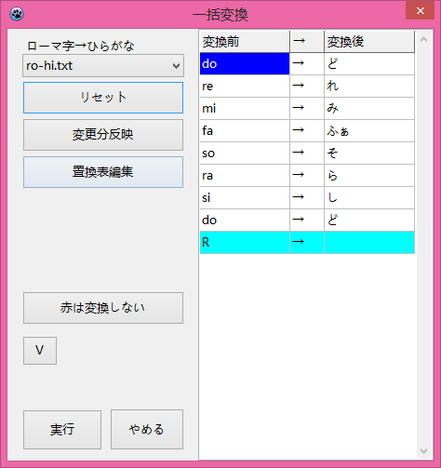The image size is (441, 468).
Task: Click the 変換後 column header
Action: (369, 42)
